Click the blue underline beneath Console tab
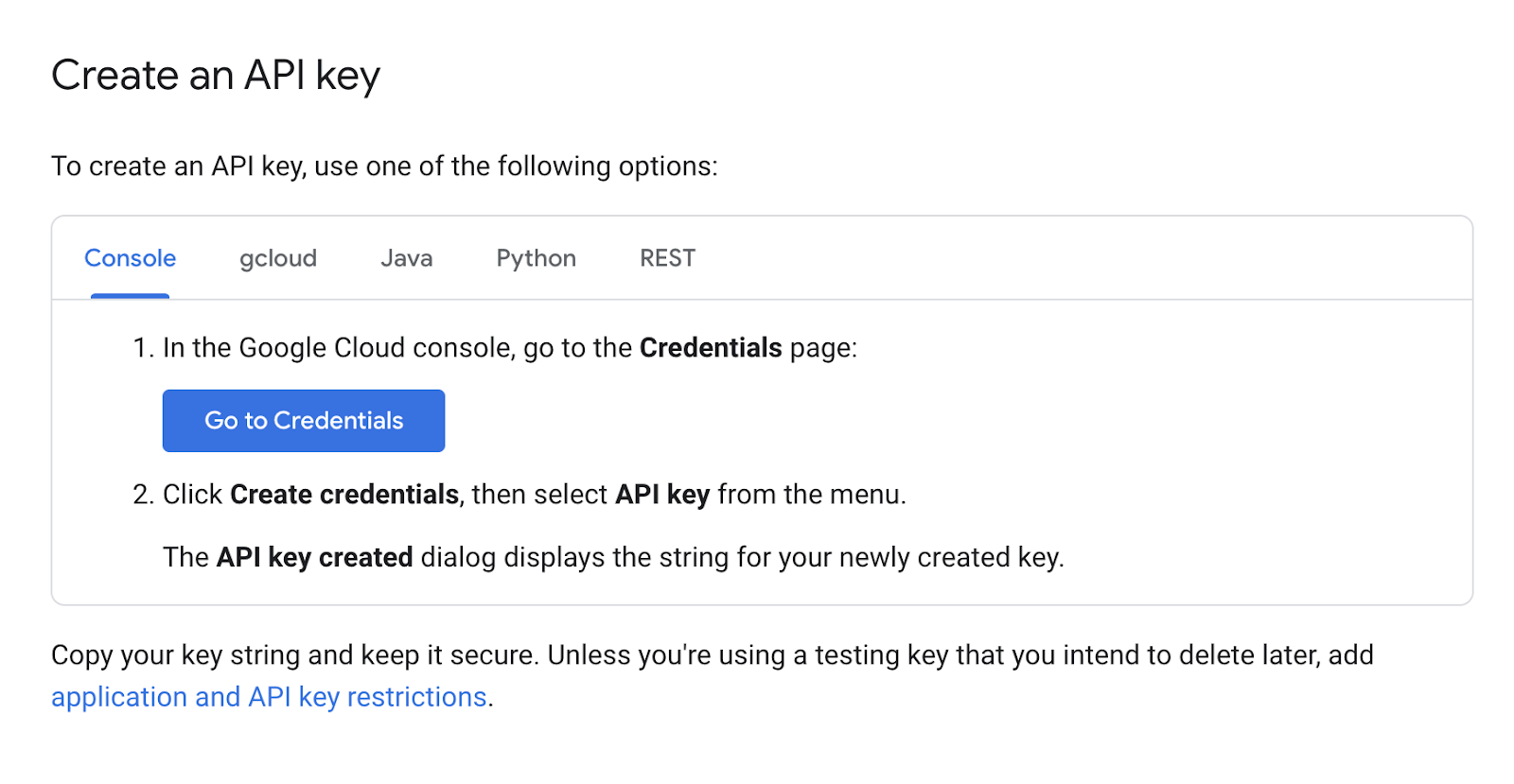This screenshot has width=1514, height=784. pos(130,297)
